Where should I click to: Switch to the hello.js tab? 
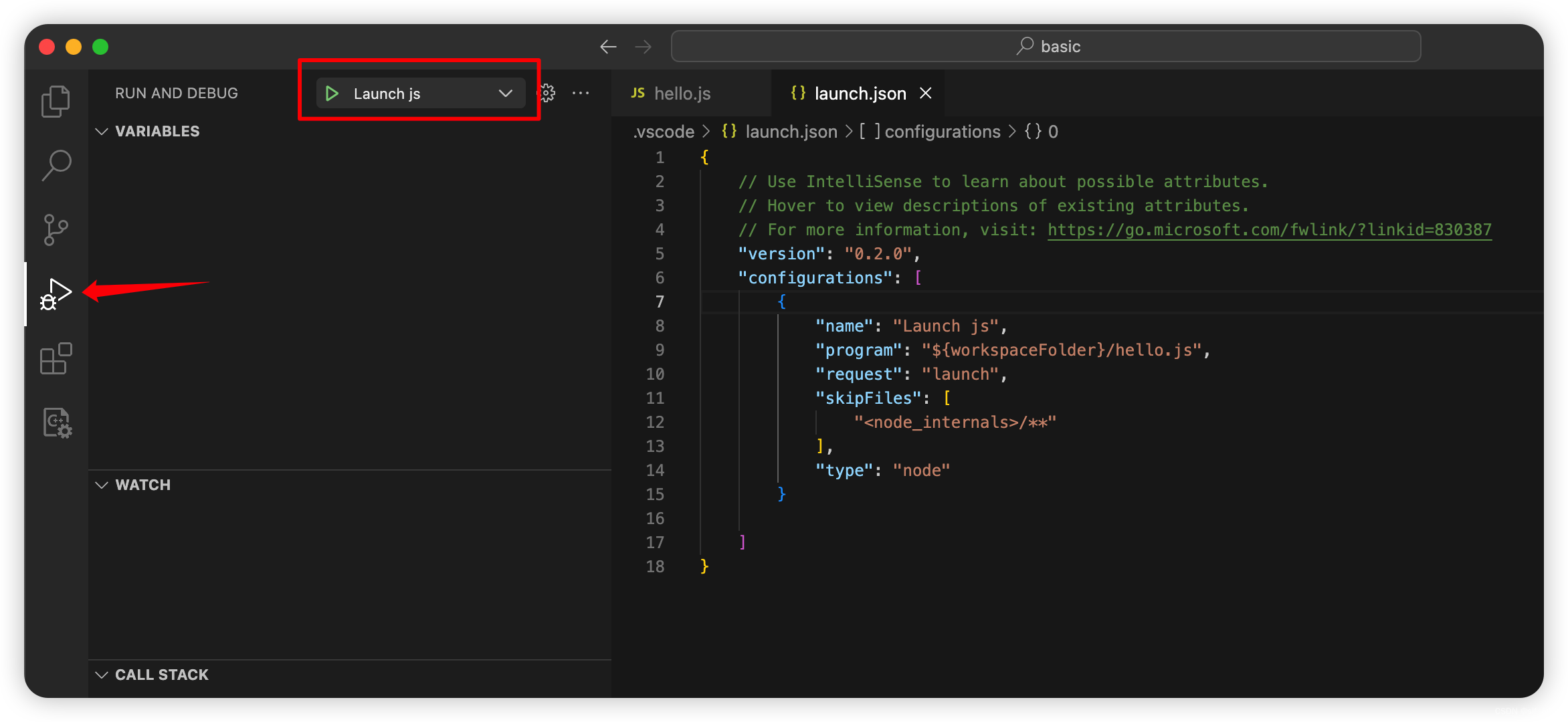coord(690,93)
